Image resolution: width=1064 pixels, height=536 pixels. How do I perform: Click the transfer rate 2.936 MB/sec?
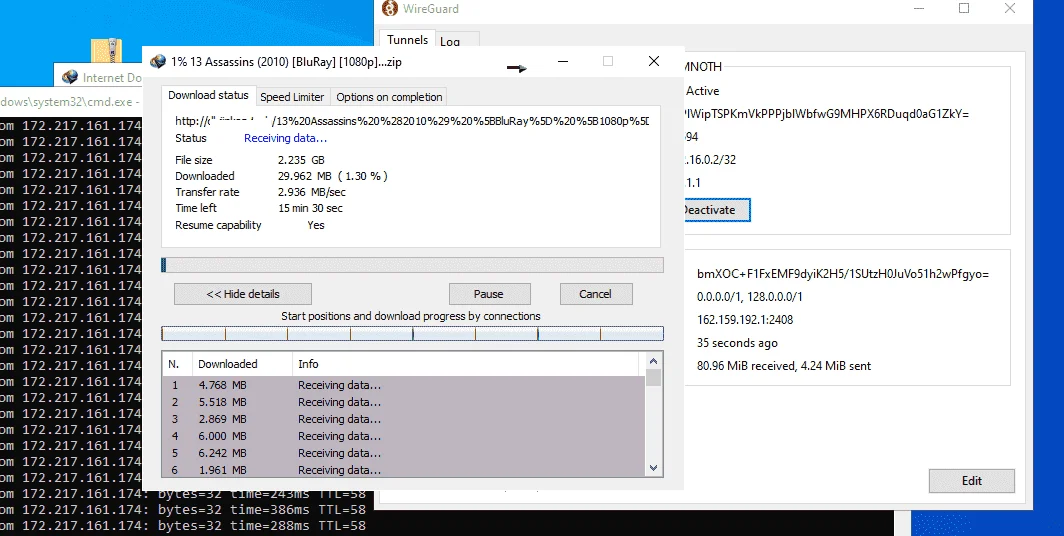pyautogui.click(x=312, y=193)
